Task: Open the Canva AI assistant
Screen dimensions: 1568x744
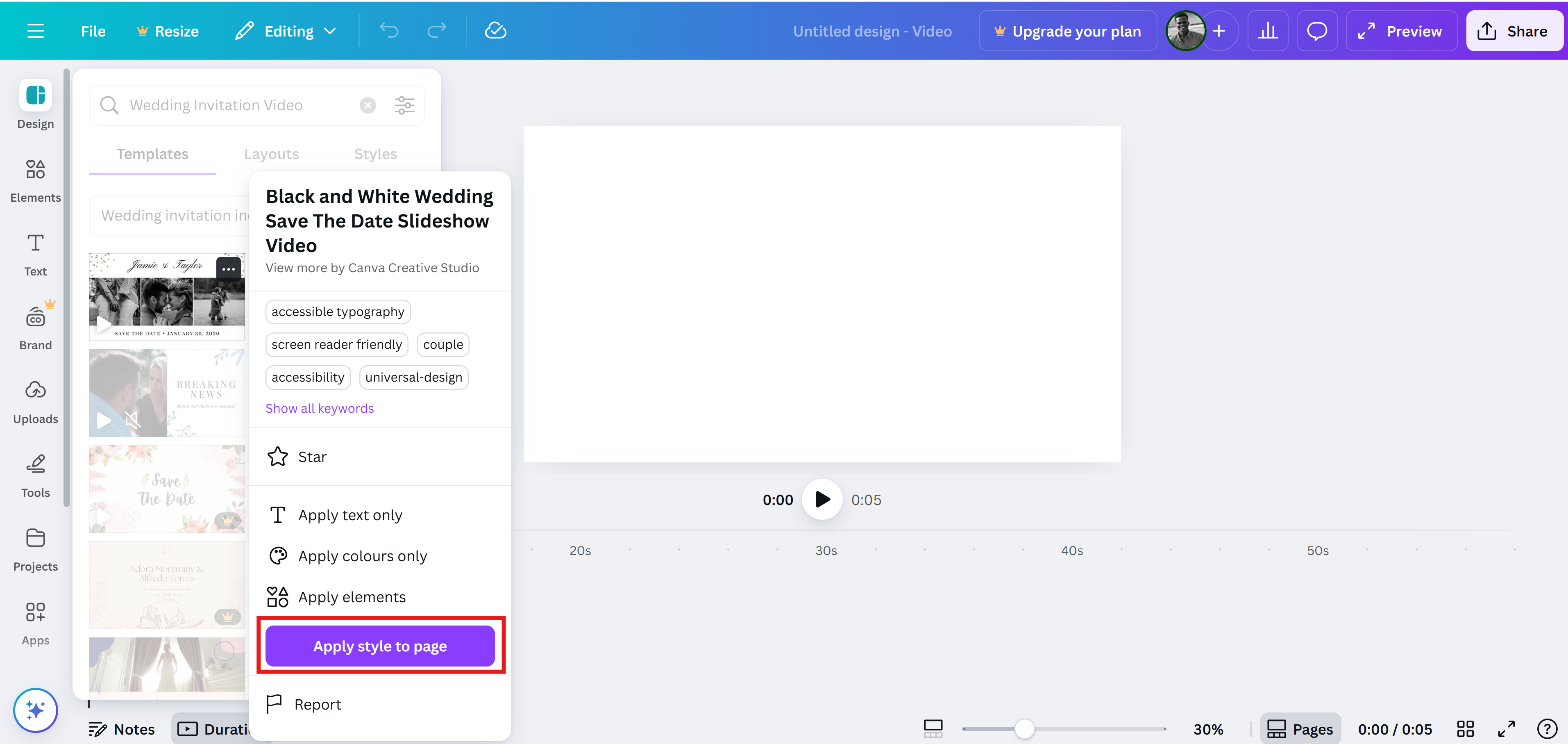Action: pyautogui.click(x=35, y=710)
